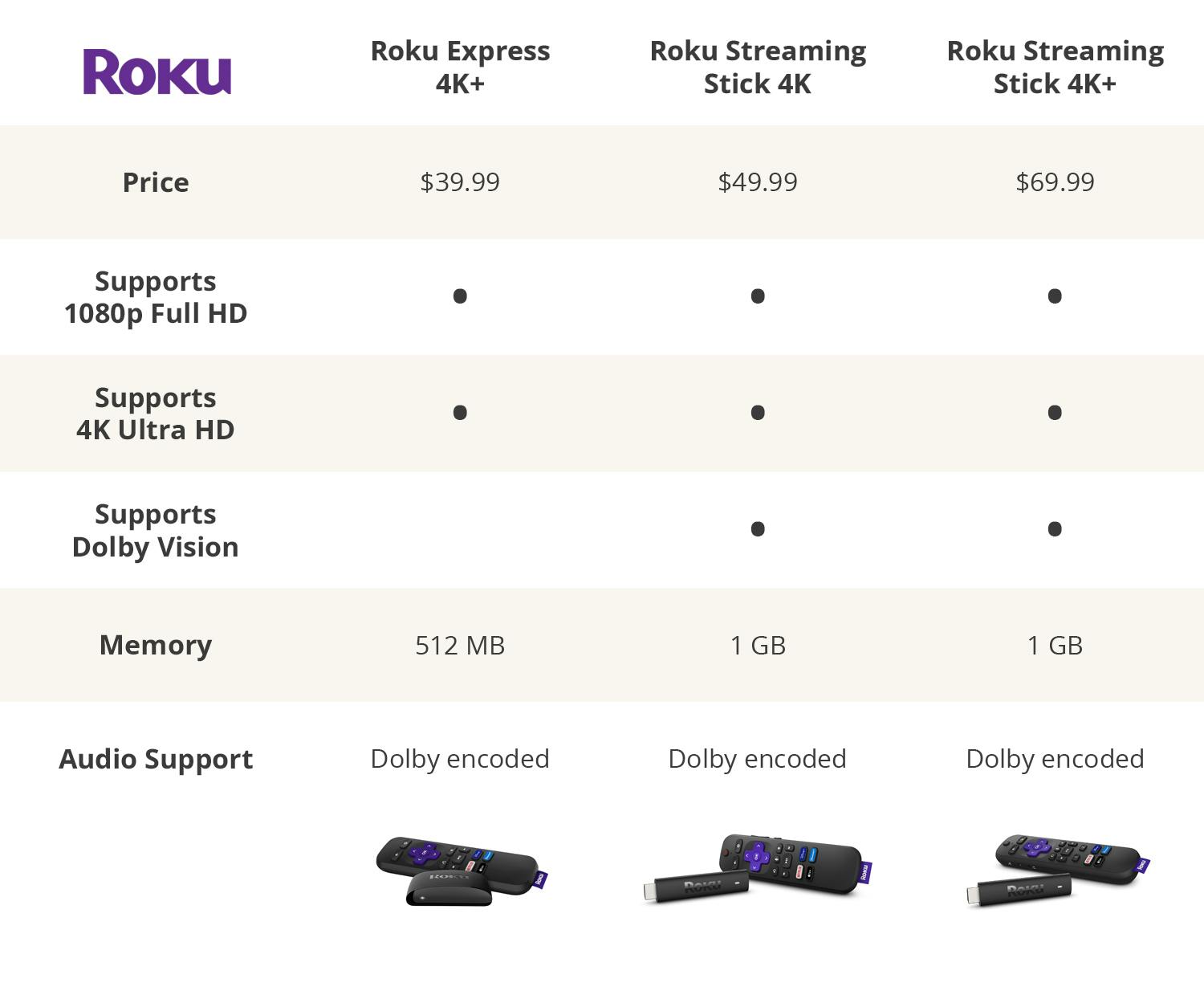1204x995 pixels.
Task: Click the Supports Dolby Vision row label
Action: (156, 530)
